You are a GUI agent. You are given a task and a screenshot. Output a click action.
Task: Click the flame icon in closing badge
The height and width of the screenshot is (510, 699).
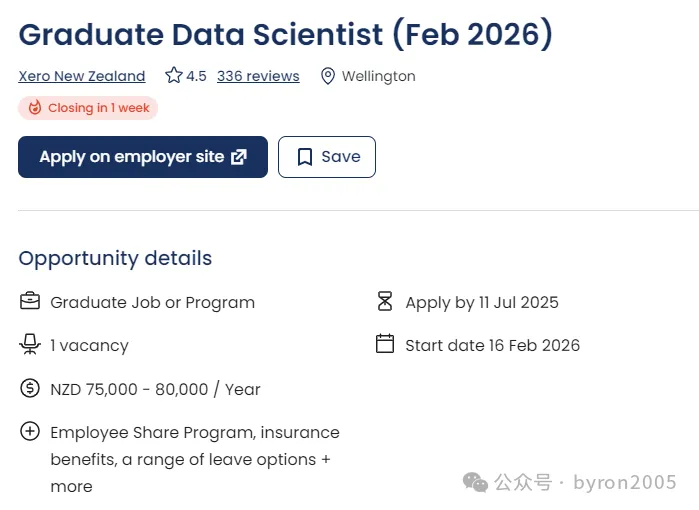pos(35,108)
